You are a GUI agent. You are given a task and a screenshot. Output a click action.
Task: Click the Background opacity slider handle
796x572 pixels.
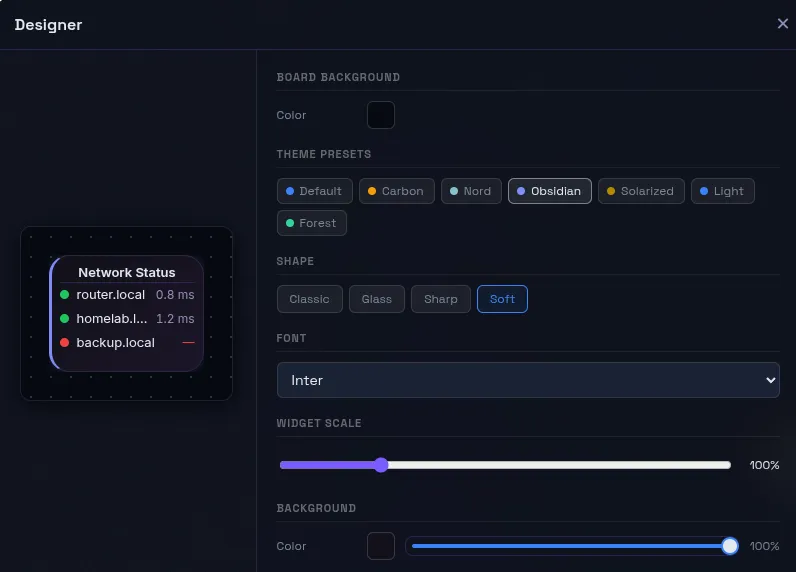[729, 546]
